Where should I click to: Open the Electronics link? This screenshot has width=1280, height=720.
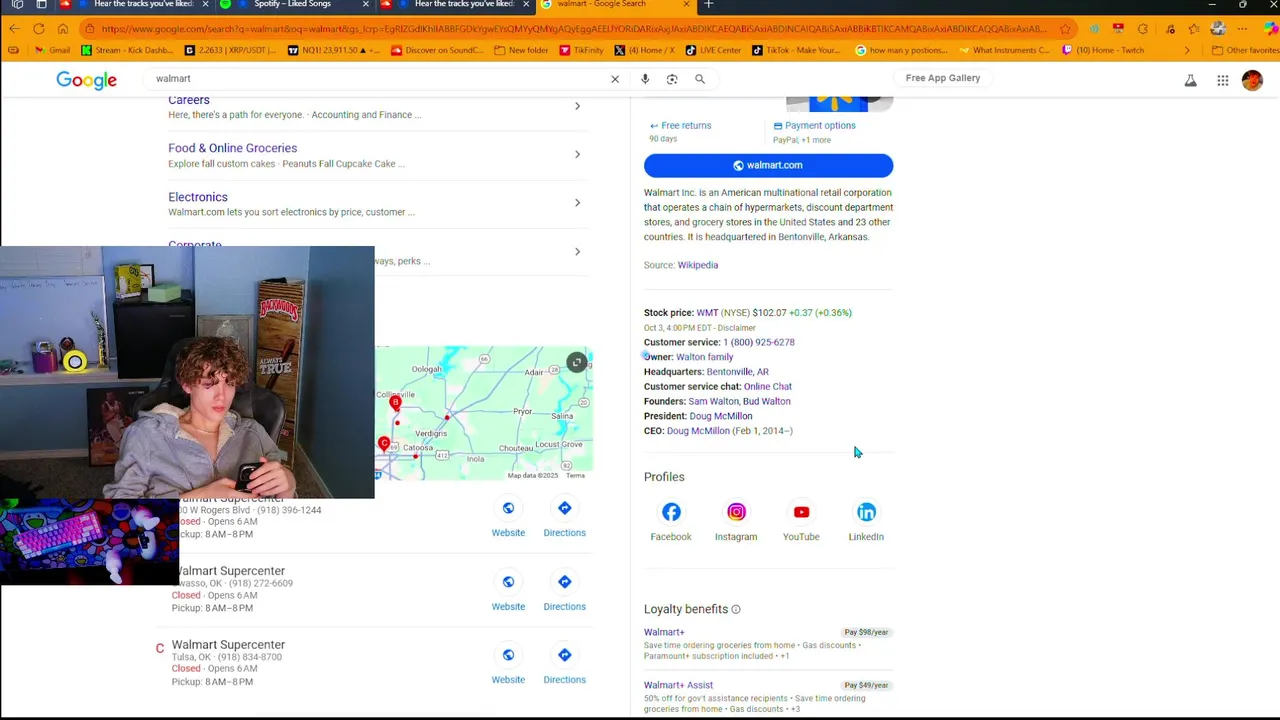[x=198, y=197]
